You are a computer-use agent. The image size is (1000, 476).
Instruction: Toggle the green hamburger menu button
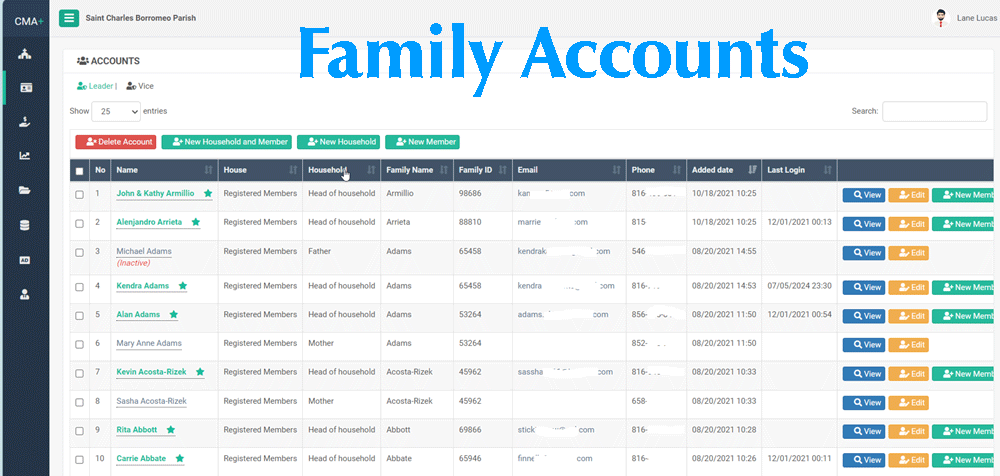click(69, 17)
